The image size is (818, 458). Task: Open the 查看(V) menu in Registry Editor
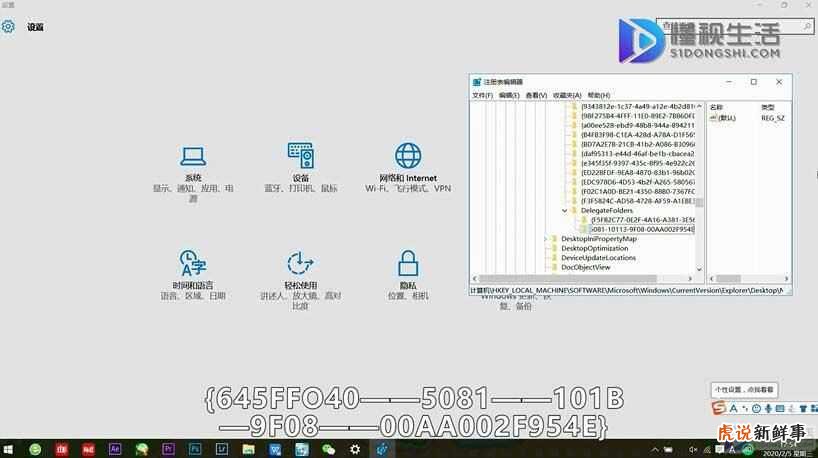(x=536, y=95)
